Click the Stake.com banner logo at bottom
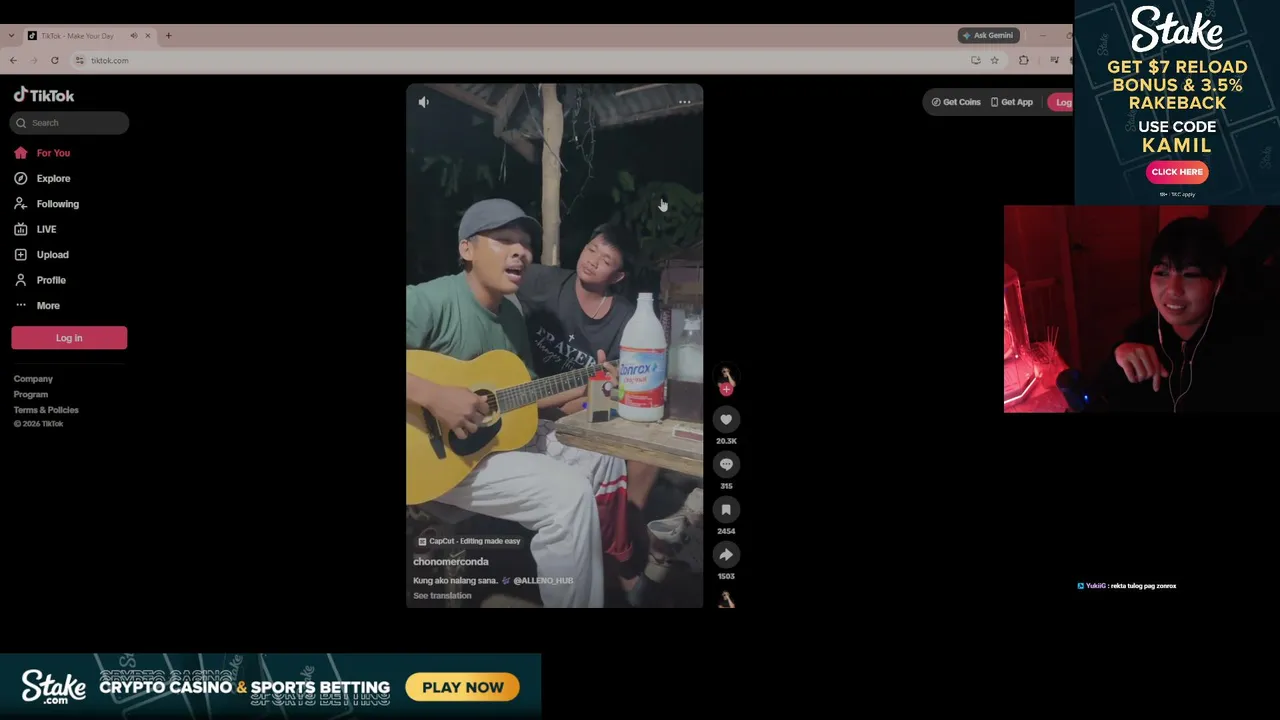This screenshot has height=720, width=1280. coord(54,687)
